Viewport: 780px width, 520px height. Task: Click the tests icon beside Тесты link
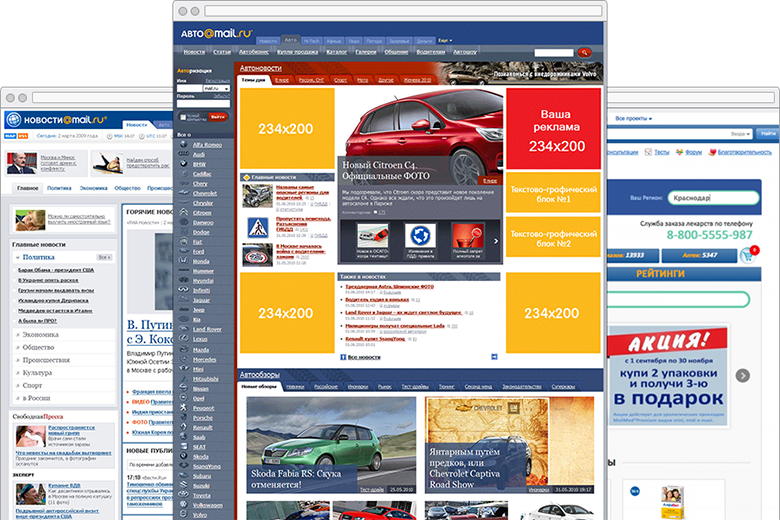tap(648, 152)
